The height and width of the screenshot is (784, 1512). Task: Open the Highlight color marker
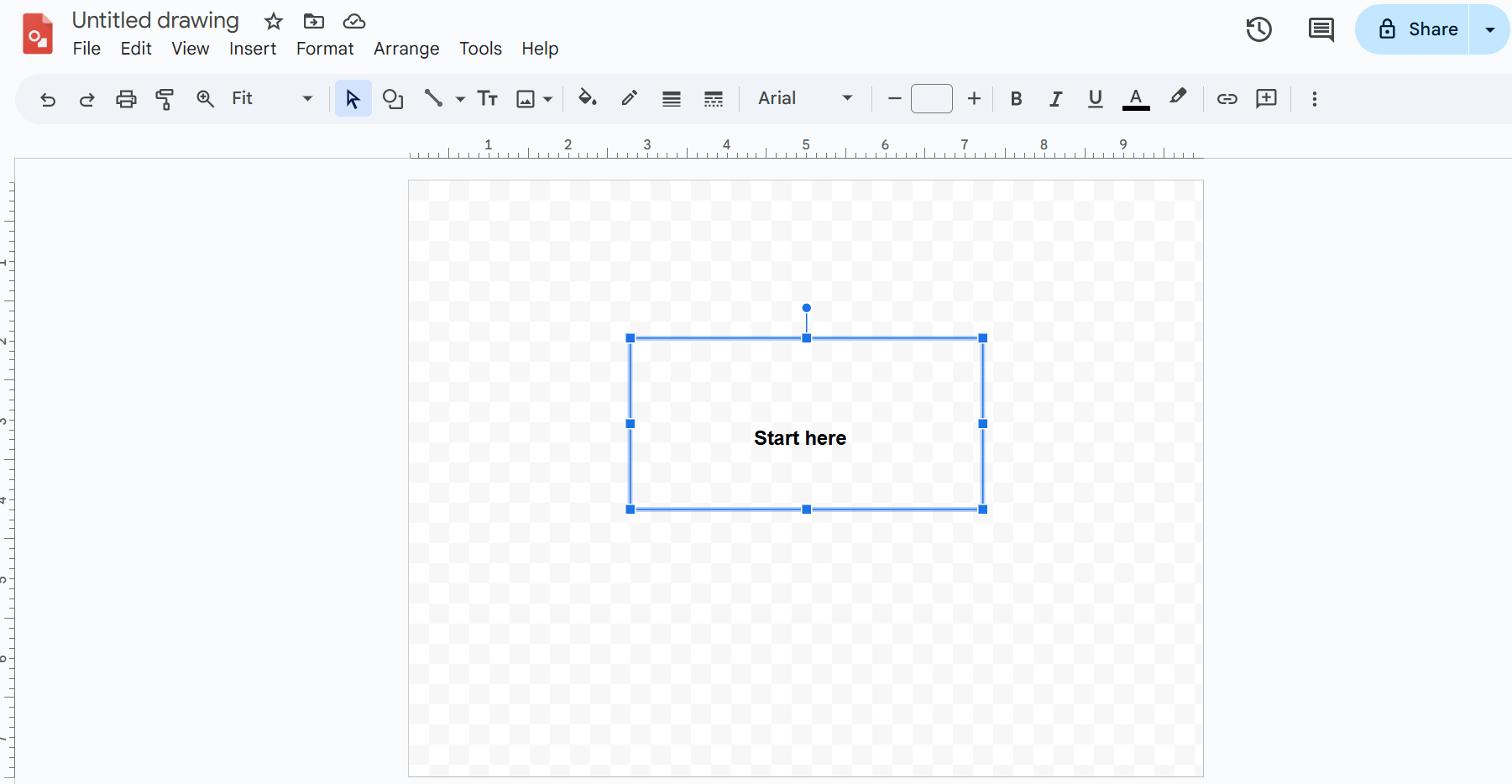(1178, 97)
